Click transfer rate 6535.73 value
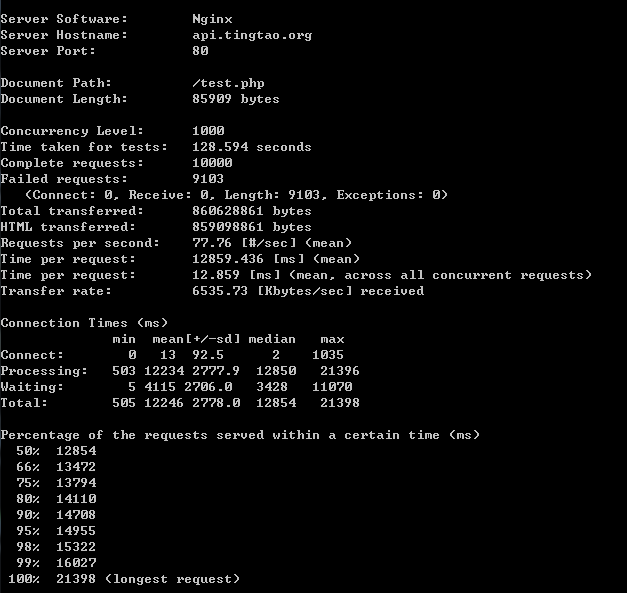The image size is (627, 593). 220,291
